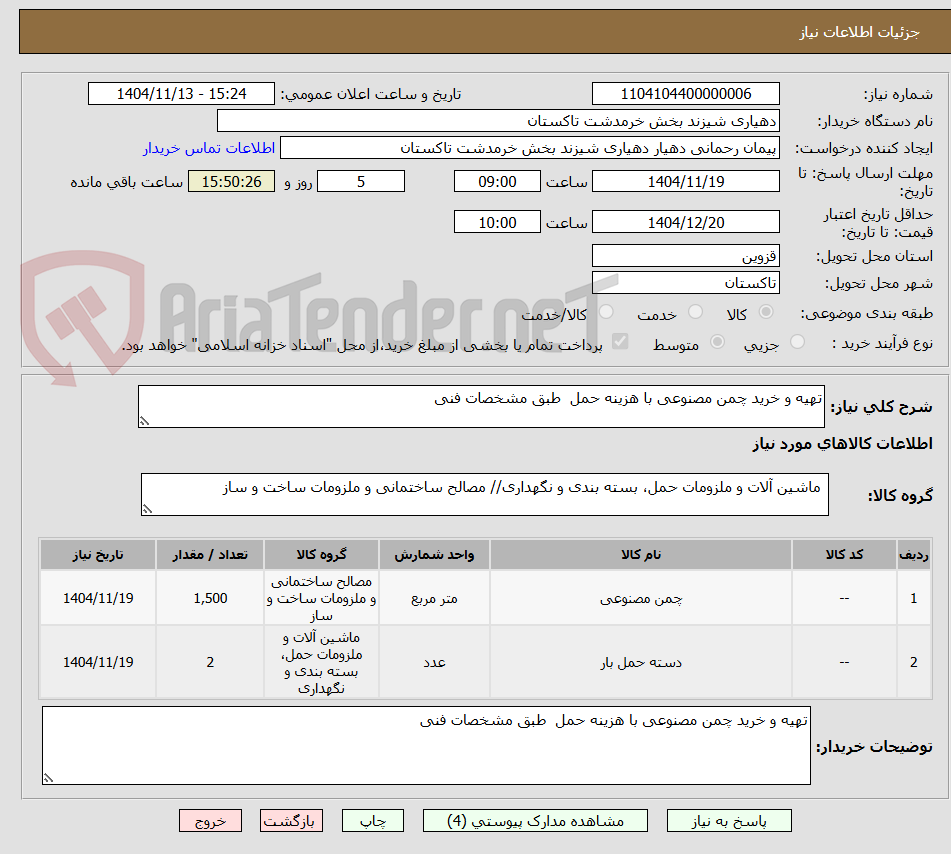
Task: Select the جزیی purchase type radio
Action: 798,342
